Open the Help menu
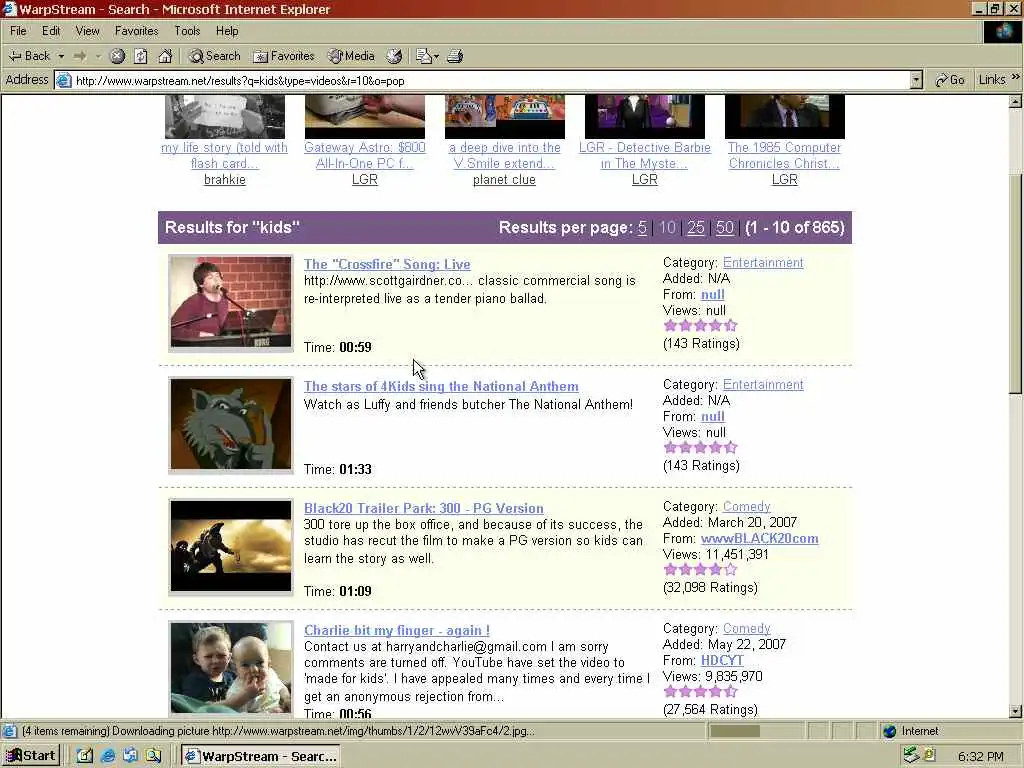 (x=227, y=31)
